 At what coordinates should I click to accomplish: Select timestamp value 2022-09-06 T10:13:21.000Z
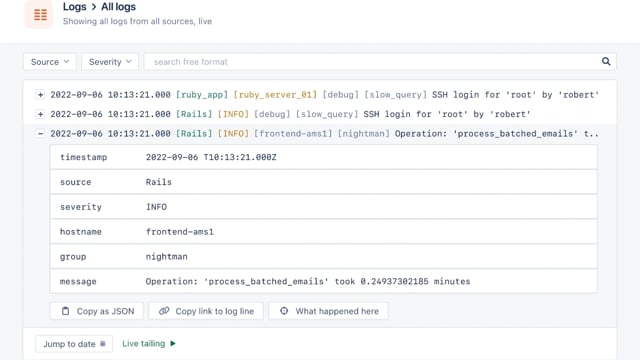(x=211, y=157)
